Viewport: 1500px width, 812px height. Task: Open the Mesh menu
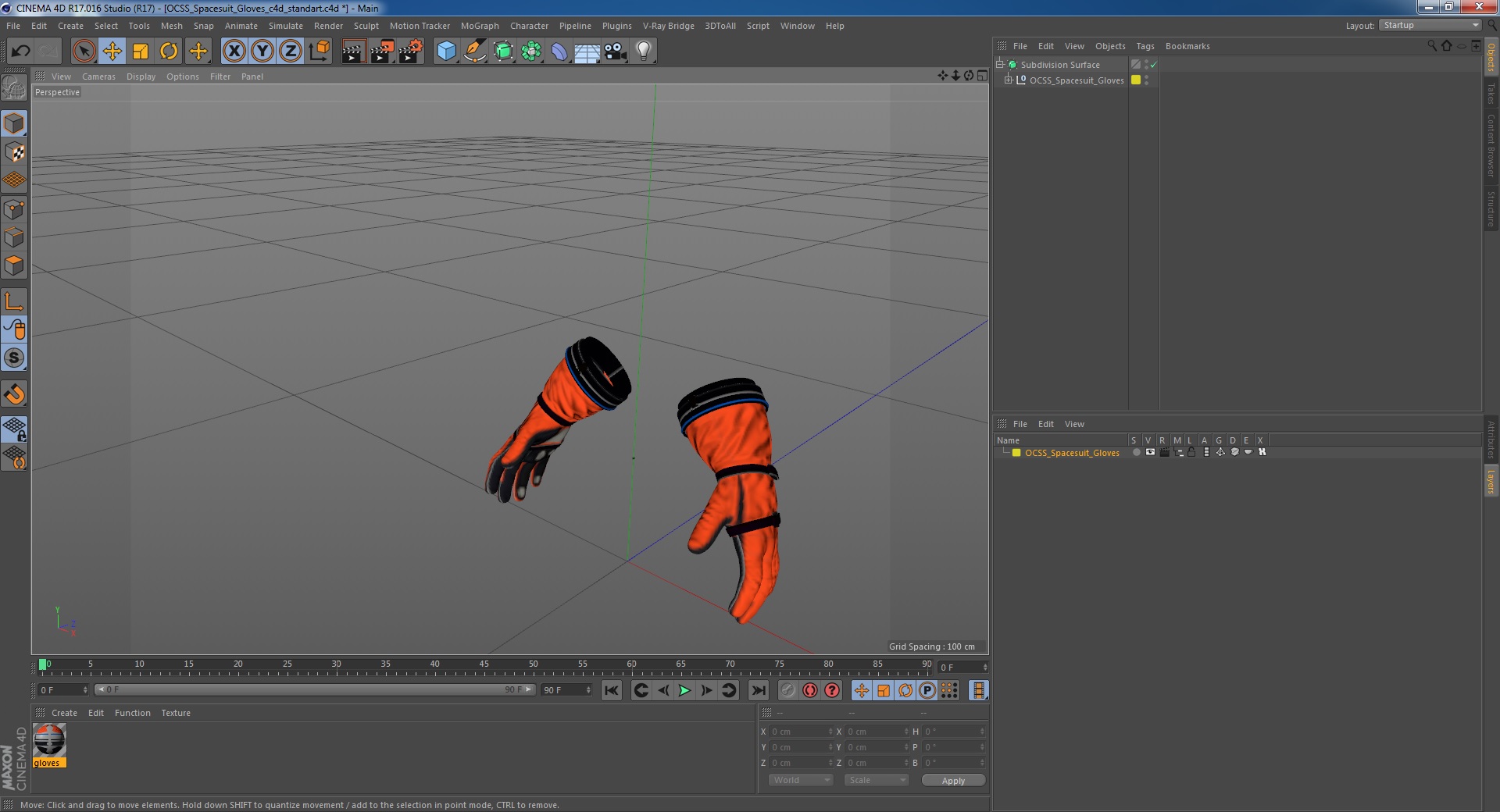click(x=171, y=26)
